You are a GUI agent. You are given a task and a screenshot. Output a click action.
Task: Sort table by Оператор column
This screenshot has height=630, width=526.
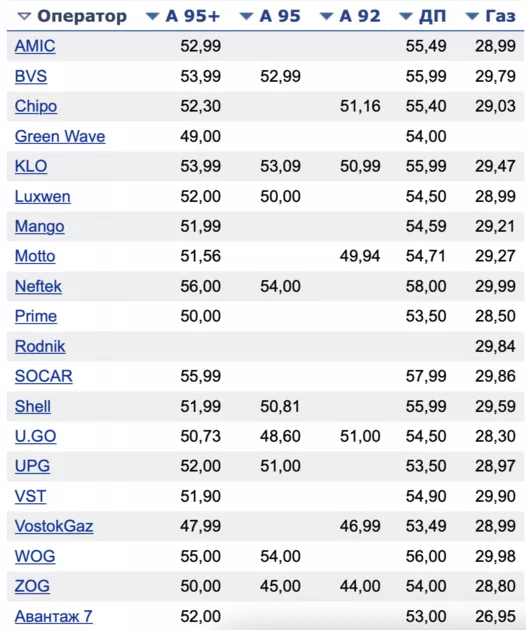click(x=72, y=16)
